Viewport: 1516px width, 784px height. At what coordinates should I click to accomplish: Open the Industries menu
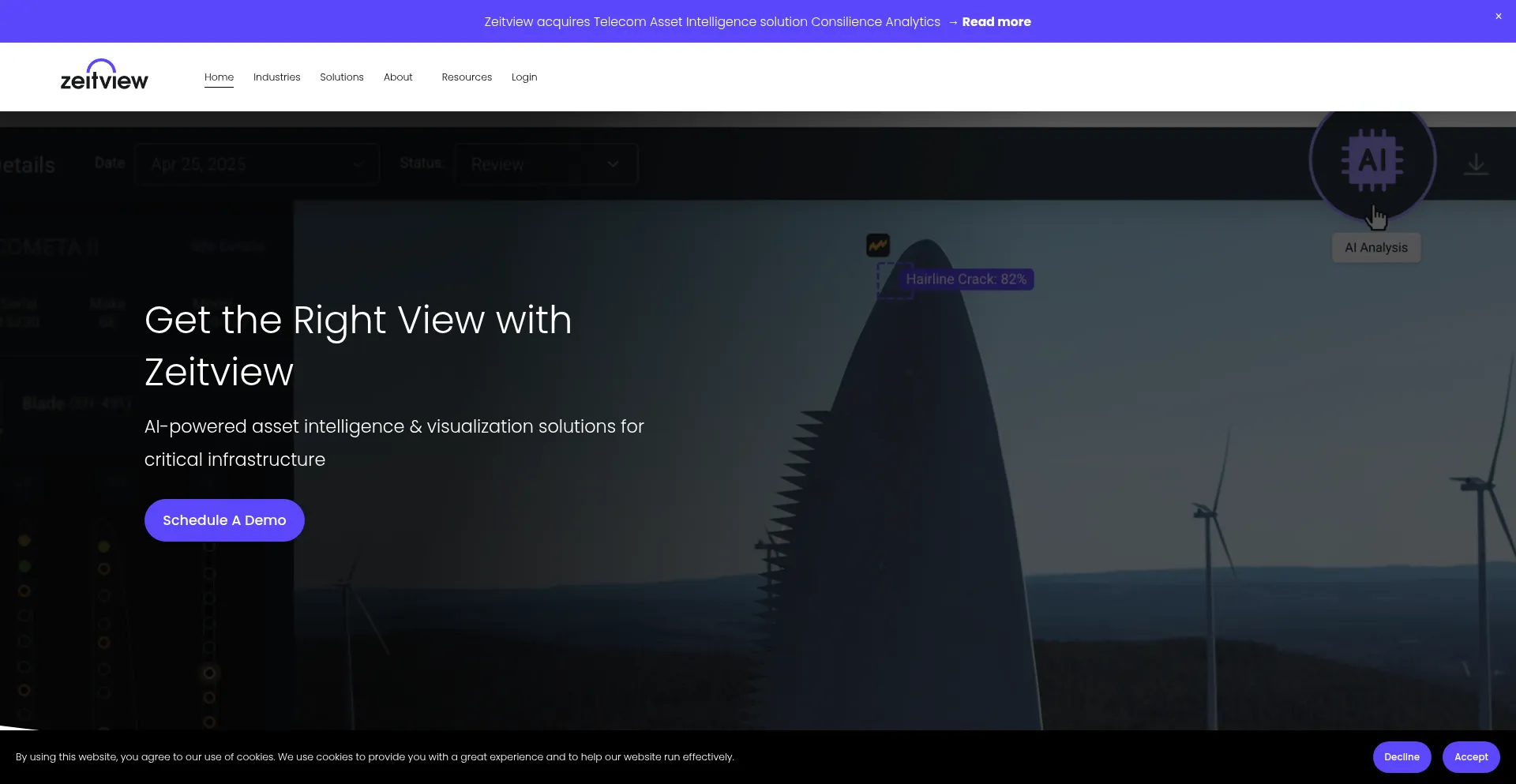[x=276, y=77]
